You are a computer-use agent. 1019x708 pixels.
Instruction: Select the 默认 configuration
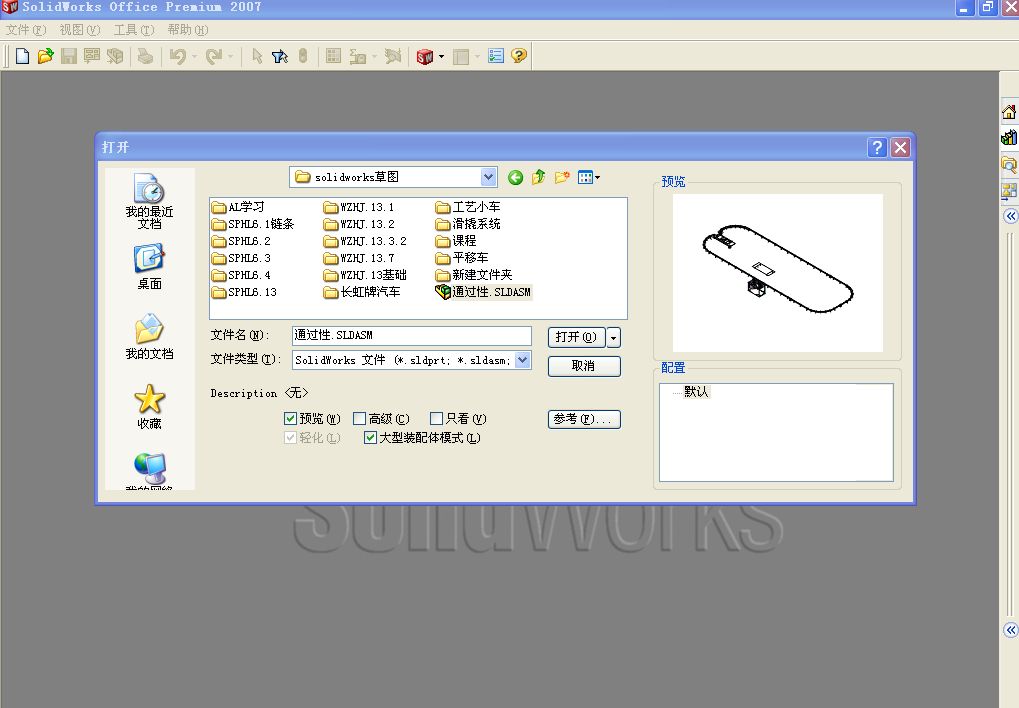(x=696, y=391)
